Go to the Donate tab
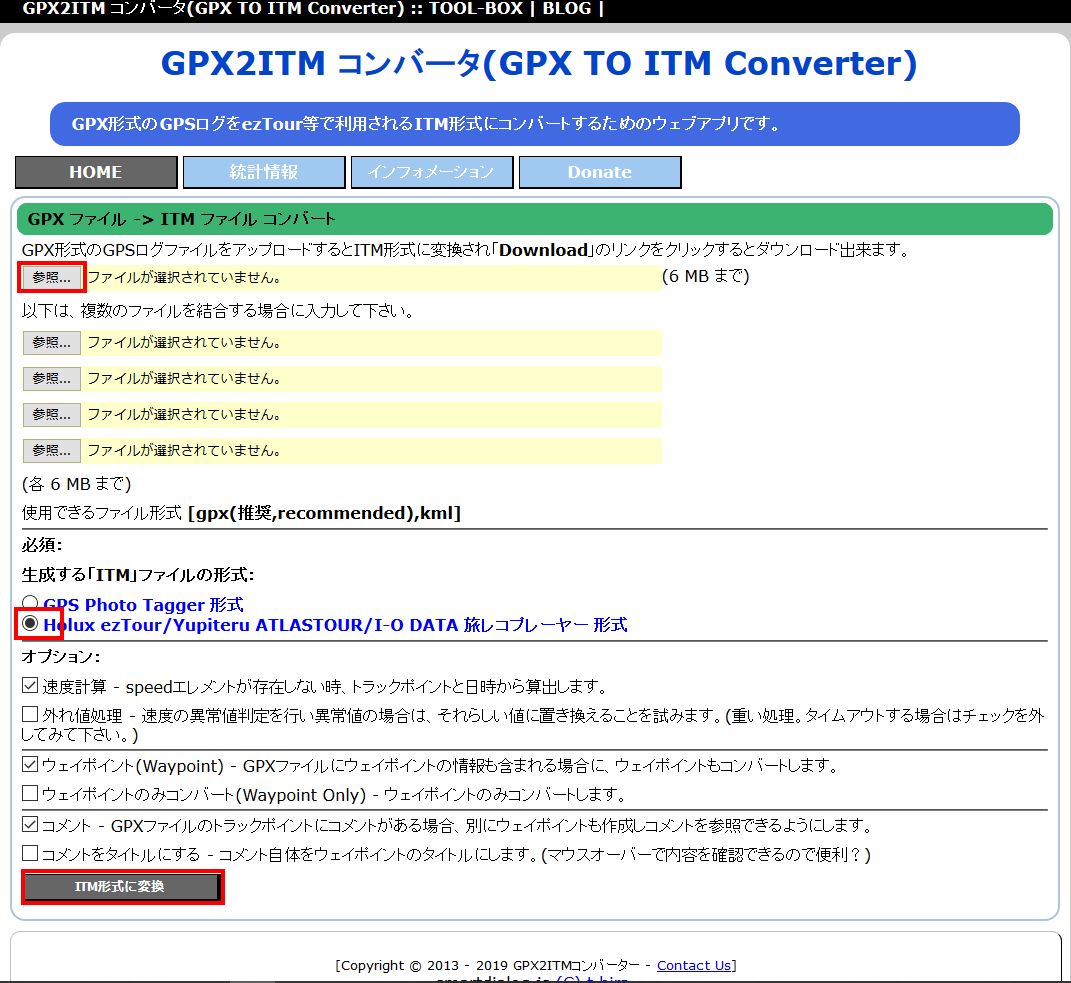The height and width of the screenshot is (983, 1071). (x=600, y=172)
